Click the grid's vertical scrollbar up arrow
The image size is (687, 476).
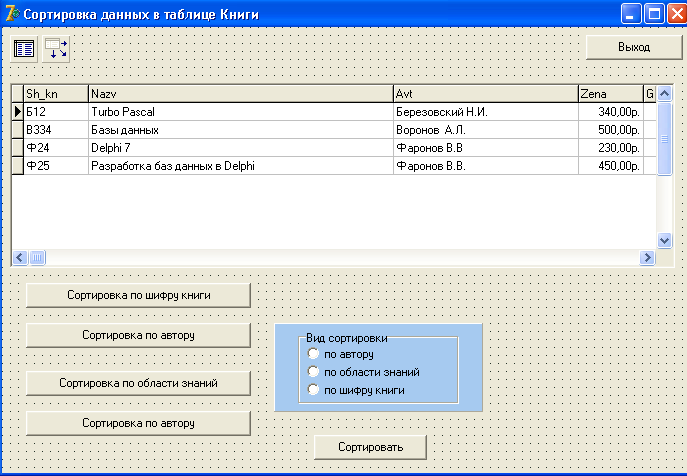coord(665,93)
